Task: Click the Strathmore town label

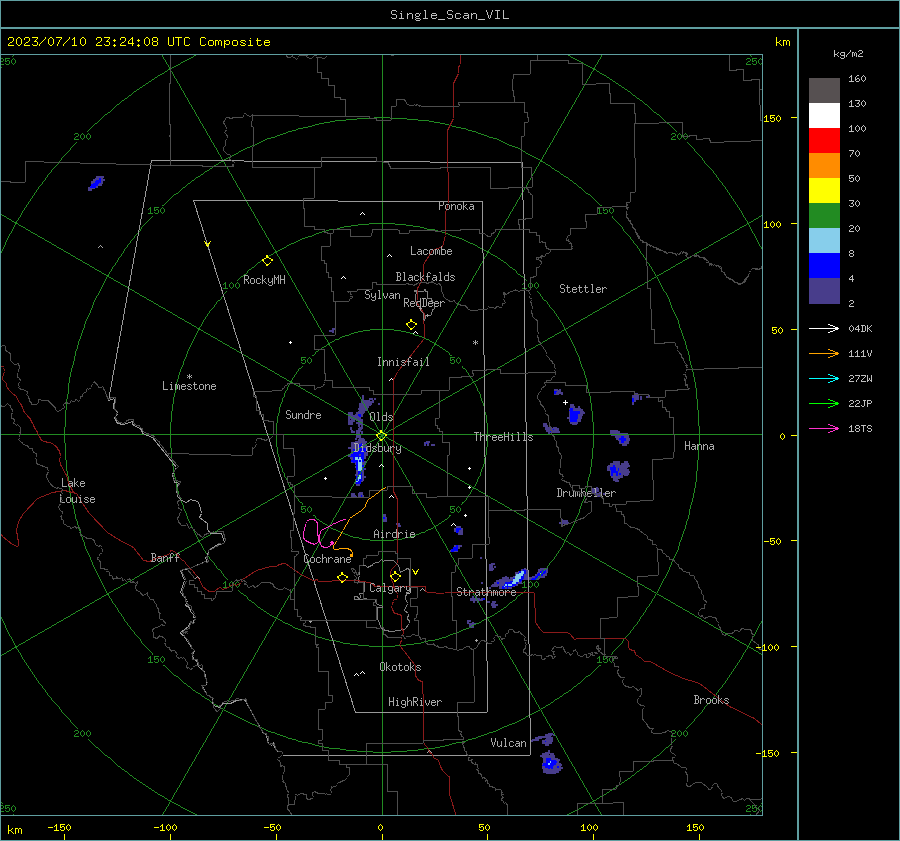Action: (486, 592)
